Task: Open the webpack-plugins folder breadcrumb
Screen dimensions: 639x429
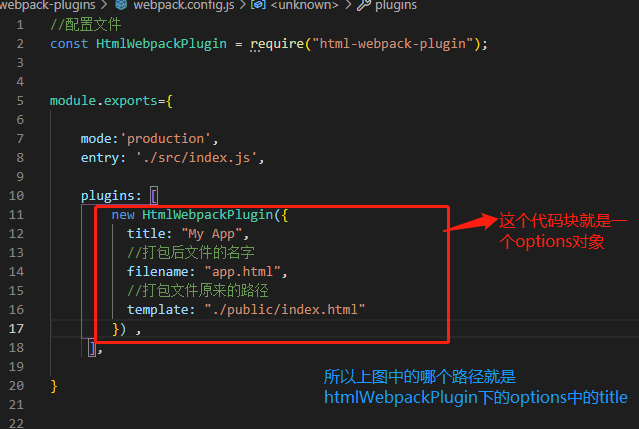Action: (48, 5)
